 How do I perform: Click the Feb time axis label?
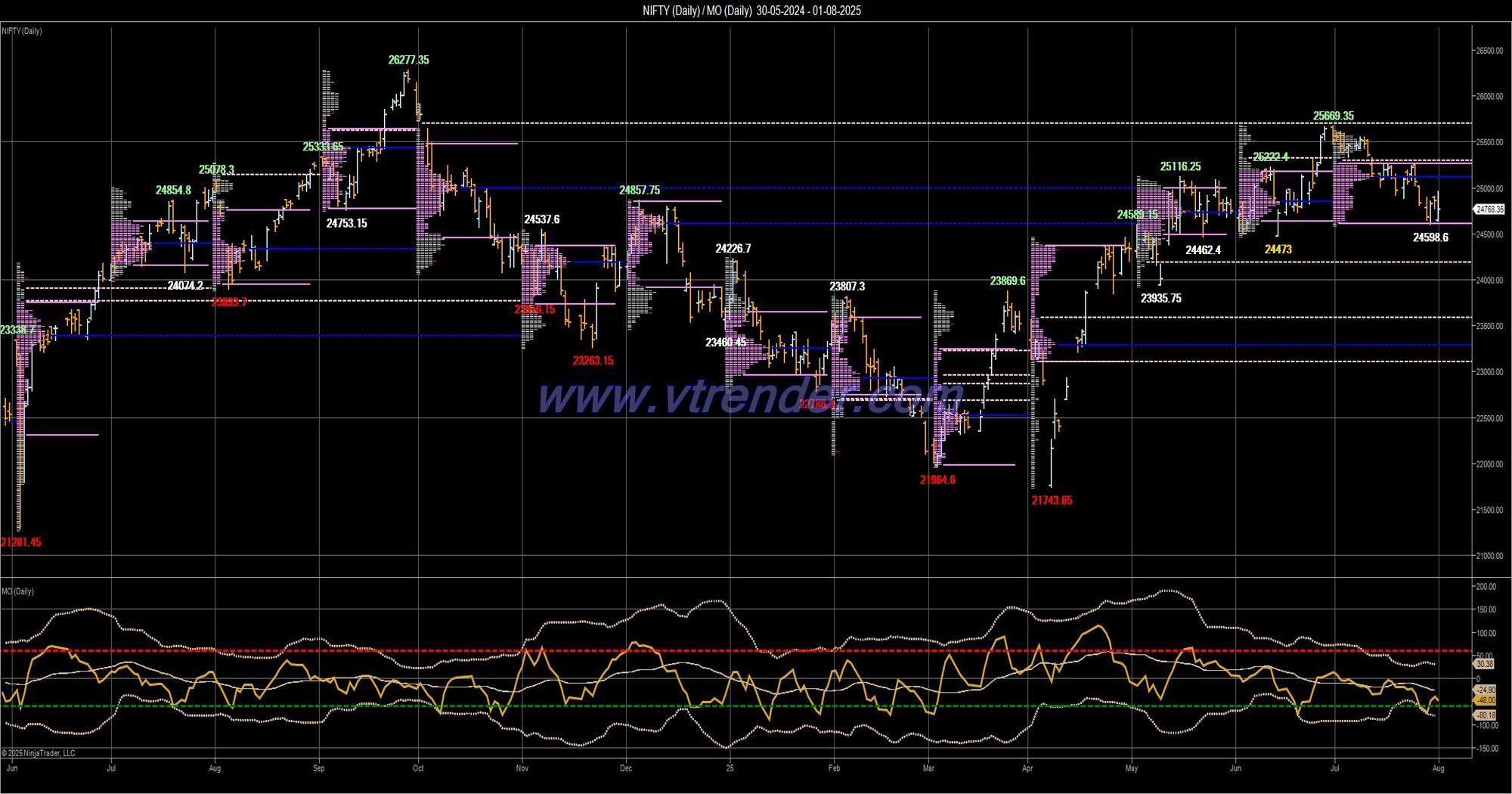click(834, 768)
